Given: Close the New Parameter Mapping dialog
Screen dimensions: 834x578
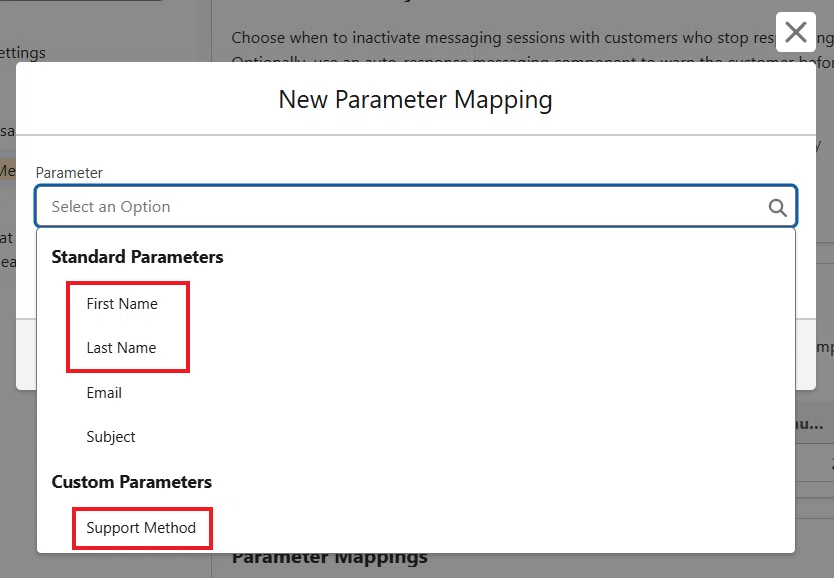Looking at the screenshot, I should 796,32.
